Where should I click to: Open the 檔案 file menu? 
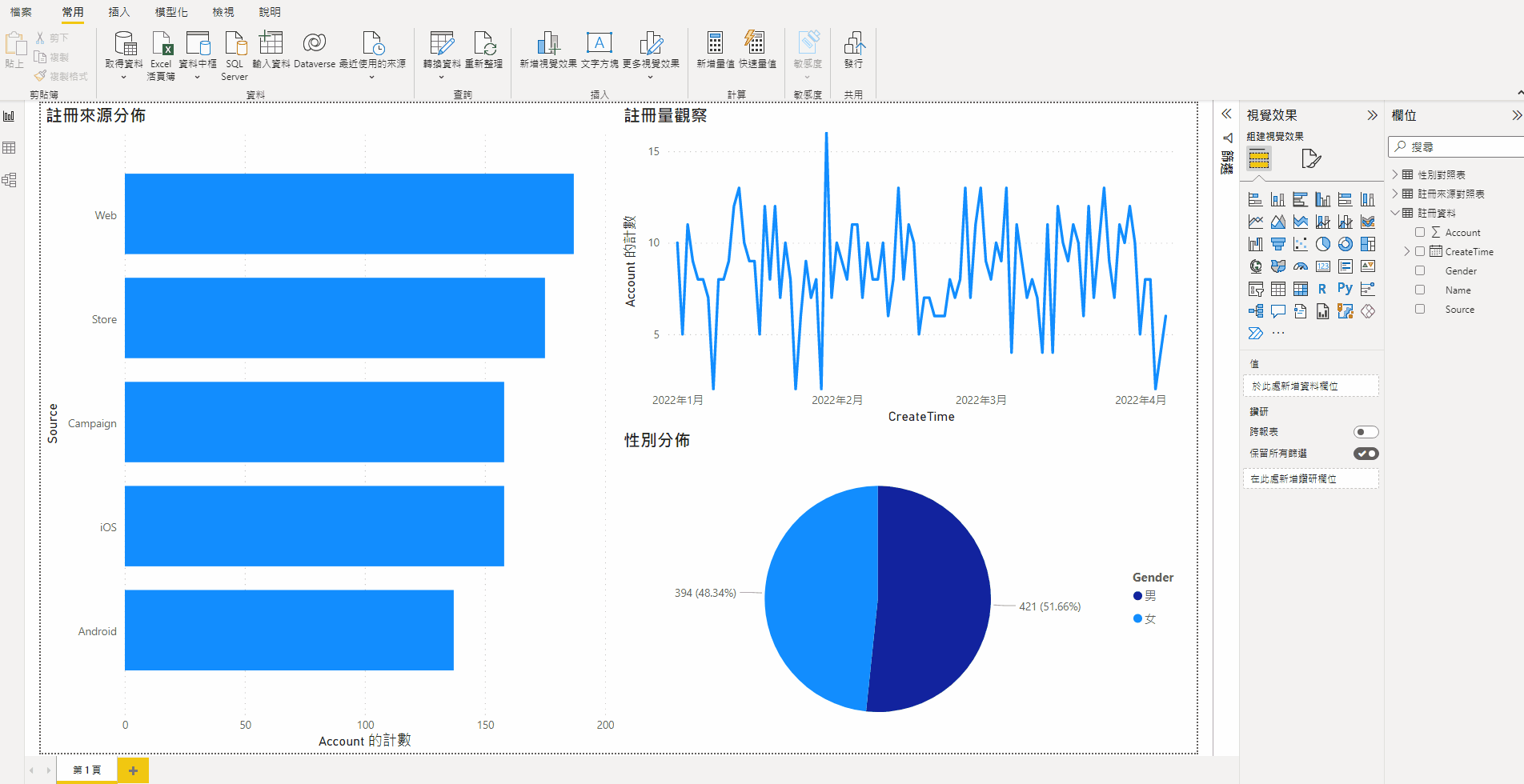[x=21, y=12]
